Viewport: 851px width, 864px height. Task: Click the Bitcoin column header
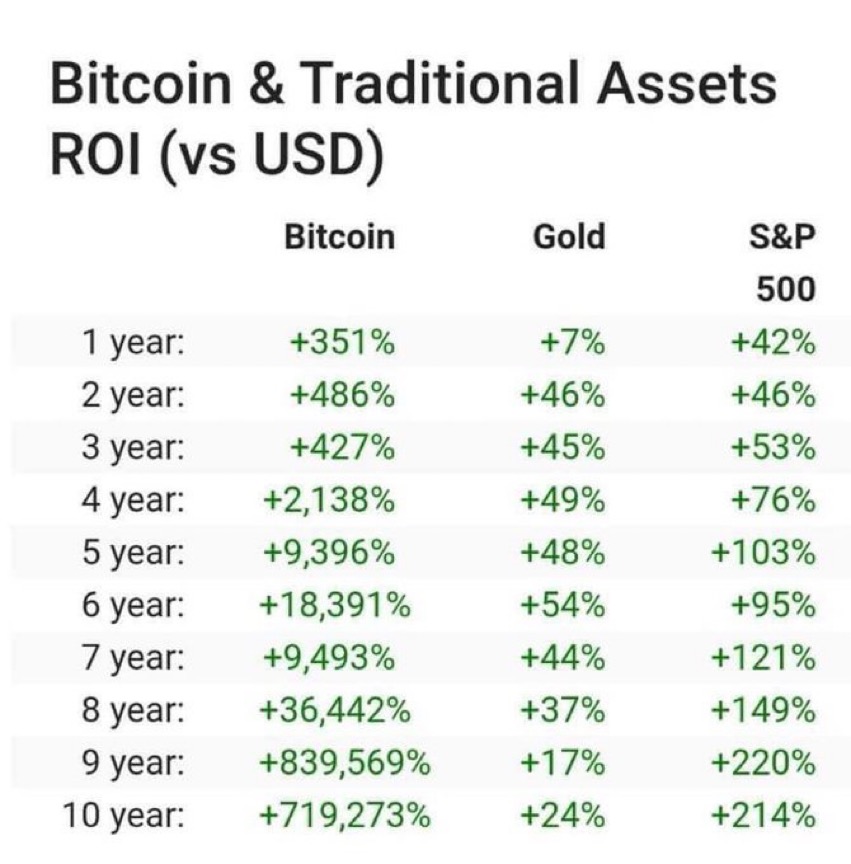click(x=340, y=237)
